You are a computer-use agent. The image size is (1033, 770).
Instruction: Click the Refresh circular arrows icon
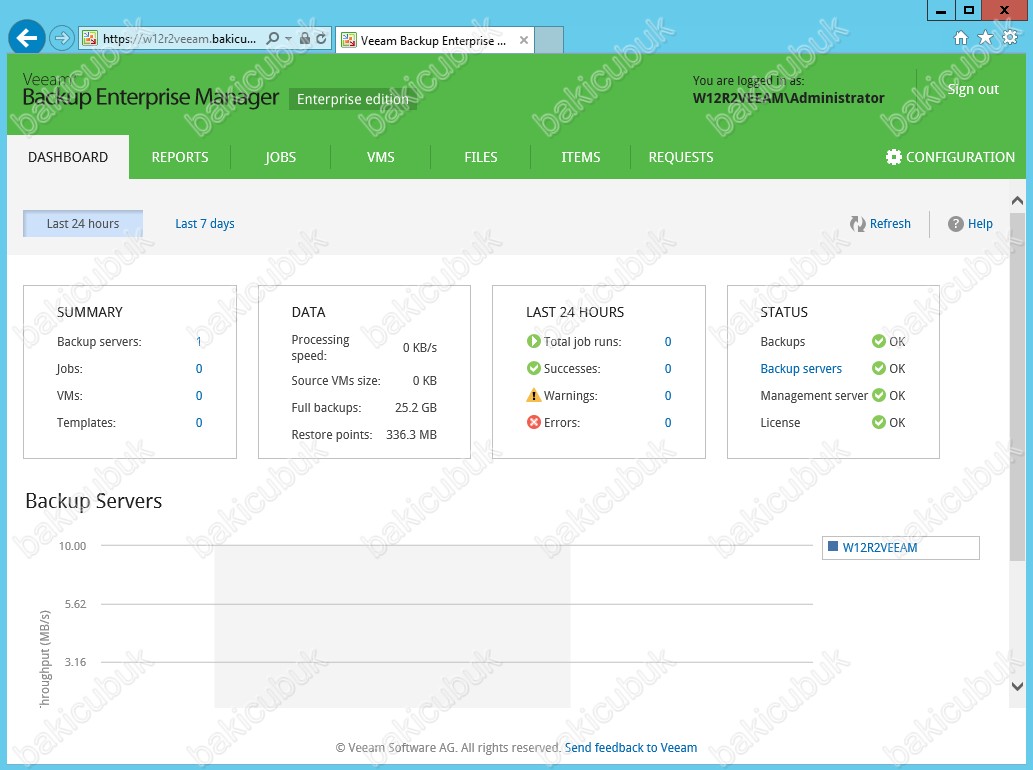pyautogui.click(x=857, y=224)
